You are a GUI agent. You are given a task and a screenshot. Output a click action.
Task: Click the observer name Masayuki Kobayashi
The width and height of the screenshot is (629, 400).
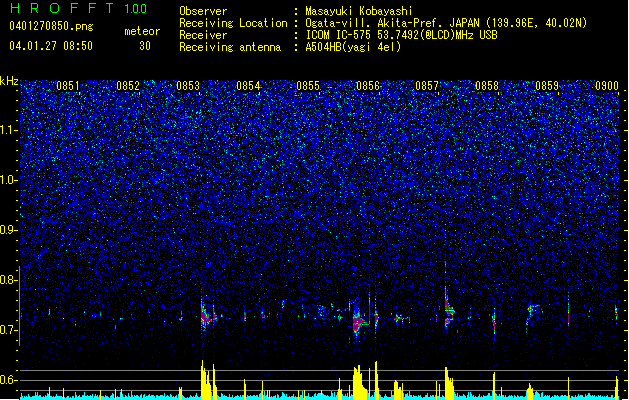[x=359, y=11]
